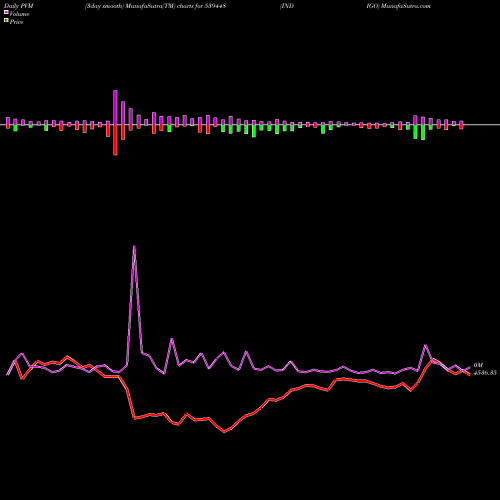This screenshot has height=500, width=500.
Task: Click the magenta Volume legend swatch
Action: point(6,13)
